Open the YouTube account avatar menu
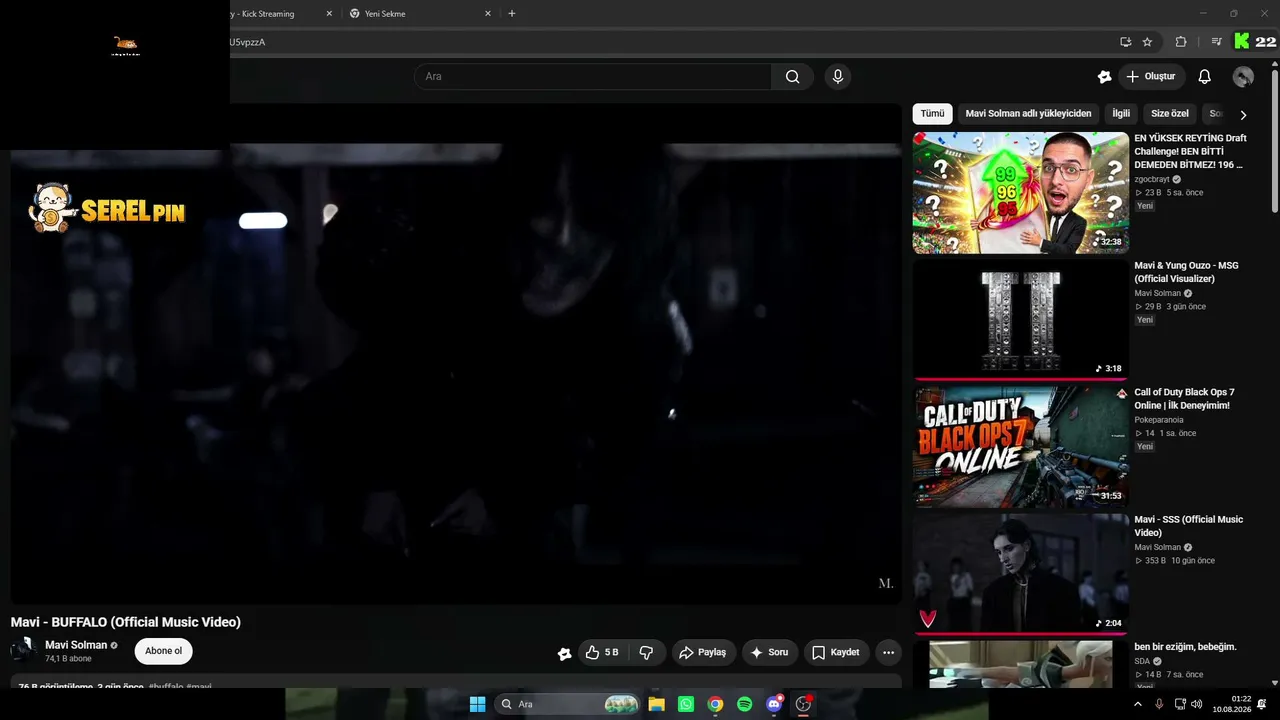 pyautogui.click(x=1243, y=77)
